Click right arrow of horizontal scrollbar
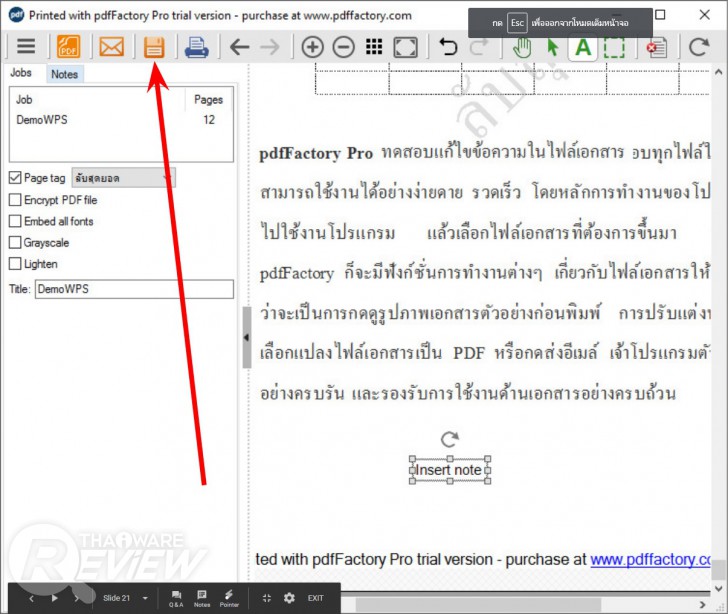 pyautogui.click(x=702, y=605)
